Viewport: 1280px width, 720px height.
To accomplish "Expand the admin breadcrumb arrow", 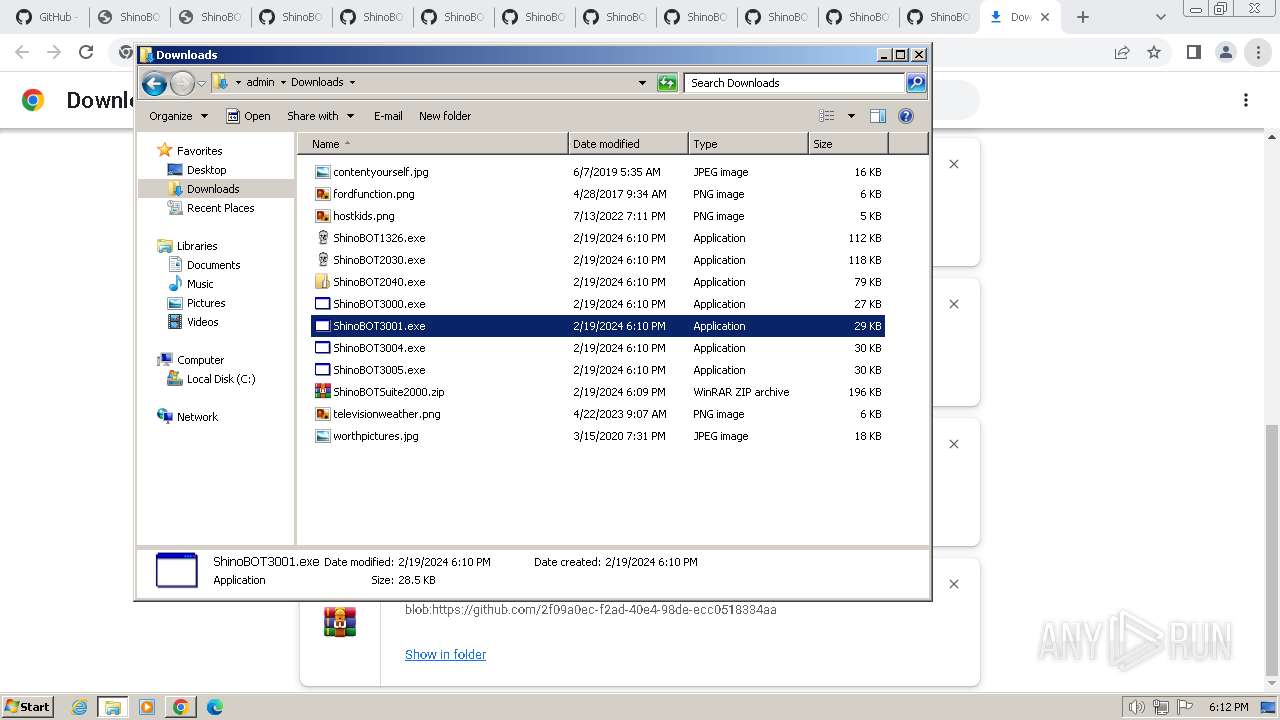I will 282,83.
